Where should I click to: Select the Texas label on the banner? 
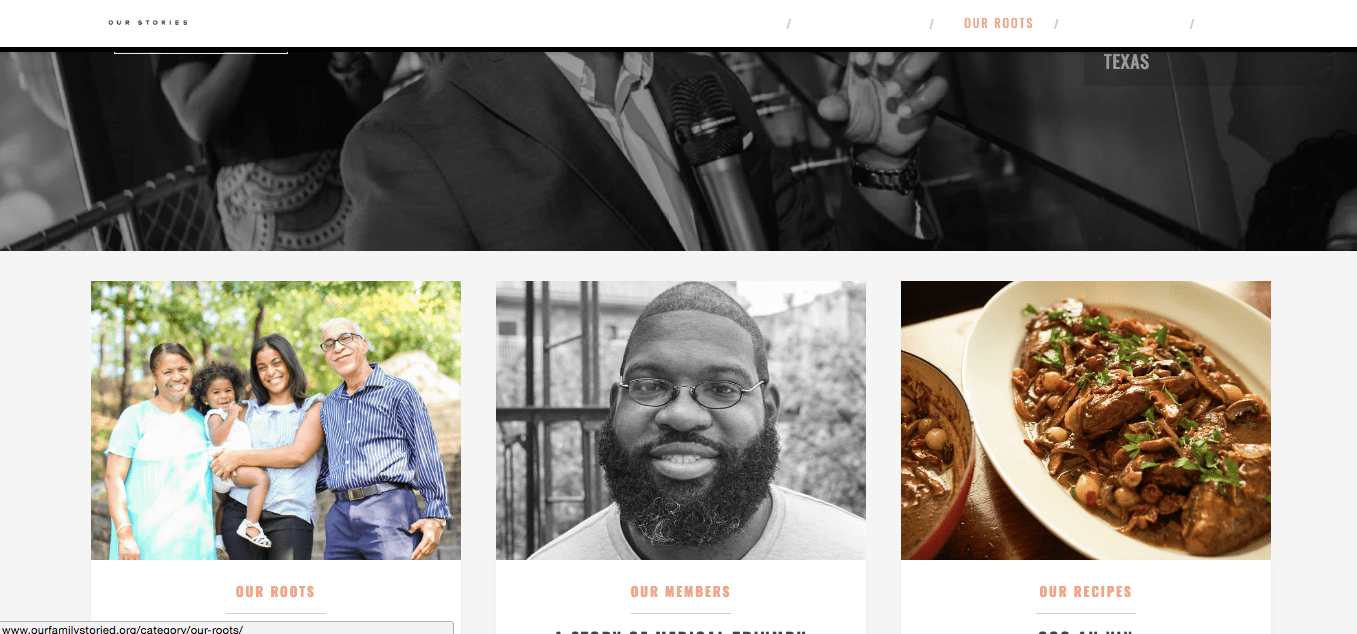coord(1126,62)
